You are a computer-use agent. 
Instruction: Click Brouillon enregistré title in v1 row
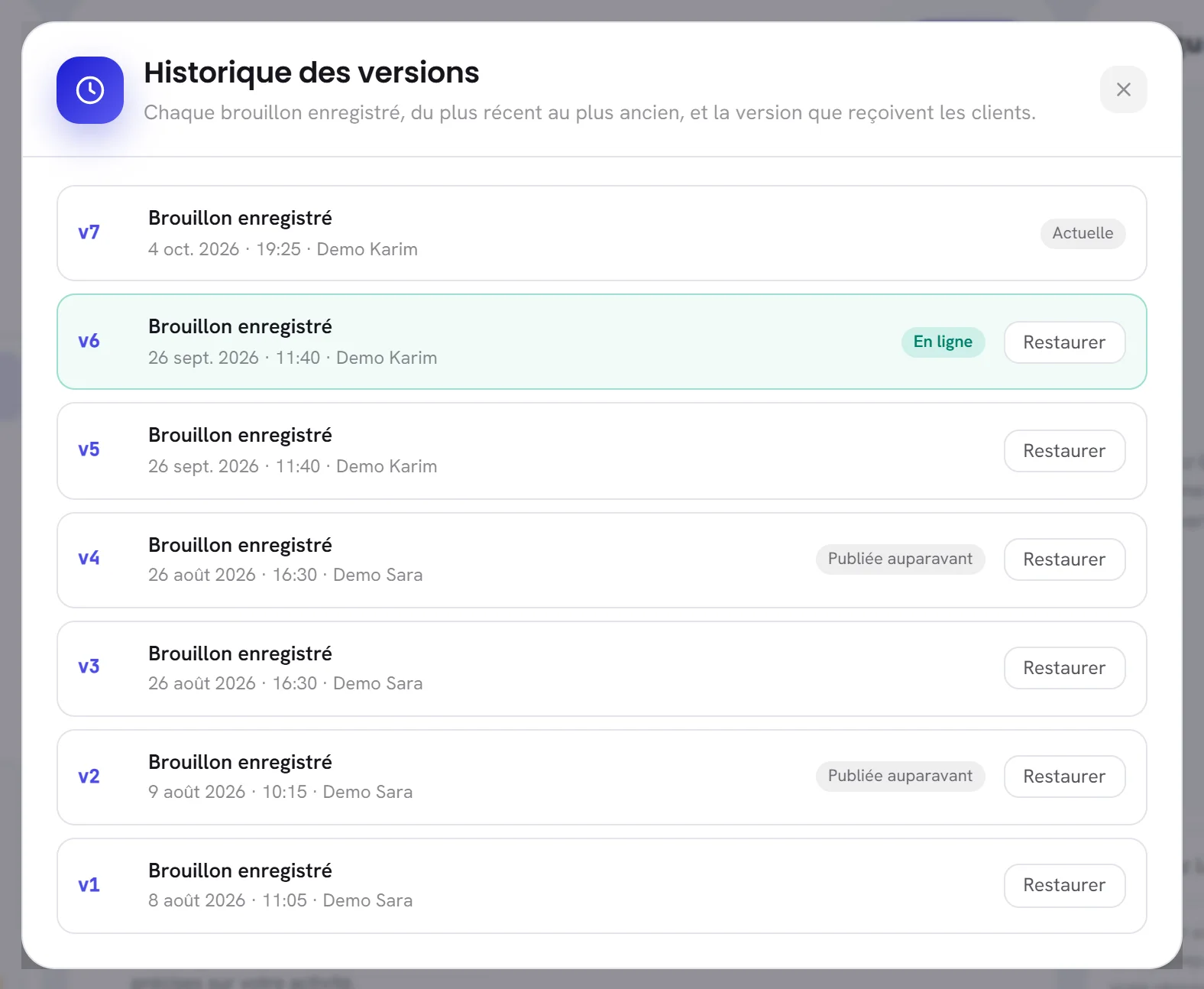[240, 871]
